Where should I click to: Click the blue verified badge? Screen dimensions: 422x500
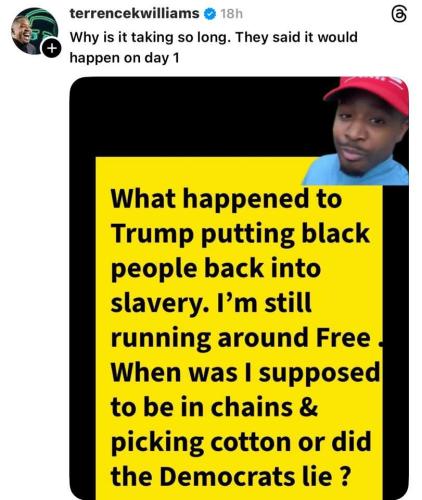pos(210,14)
